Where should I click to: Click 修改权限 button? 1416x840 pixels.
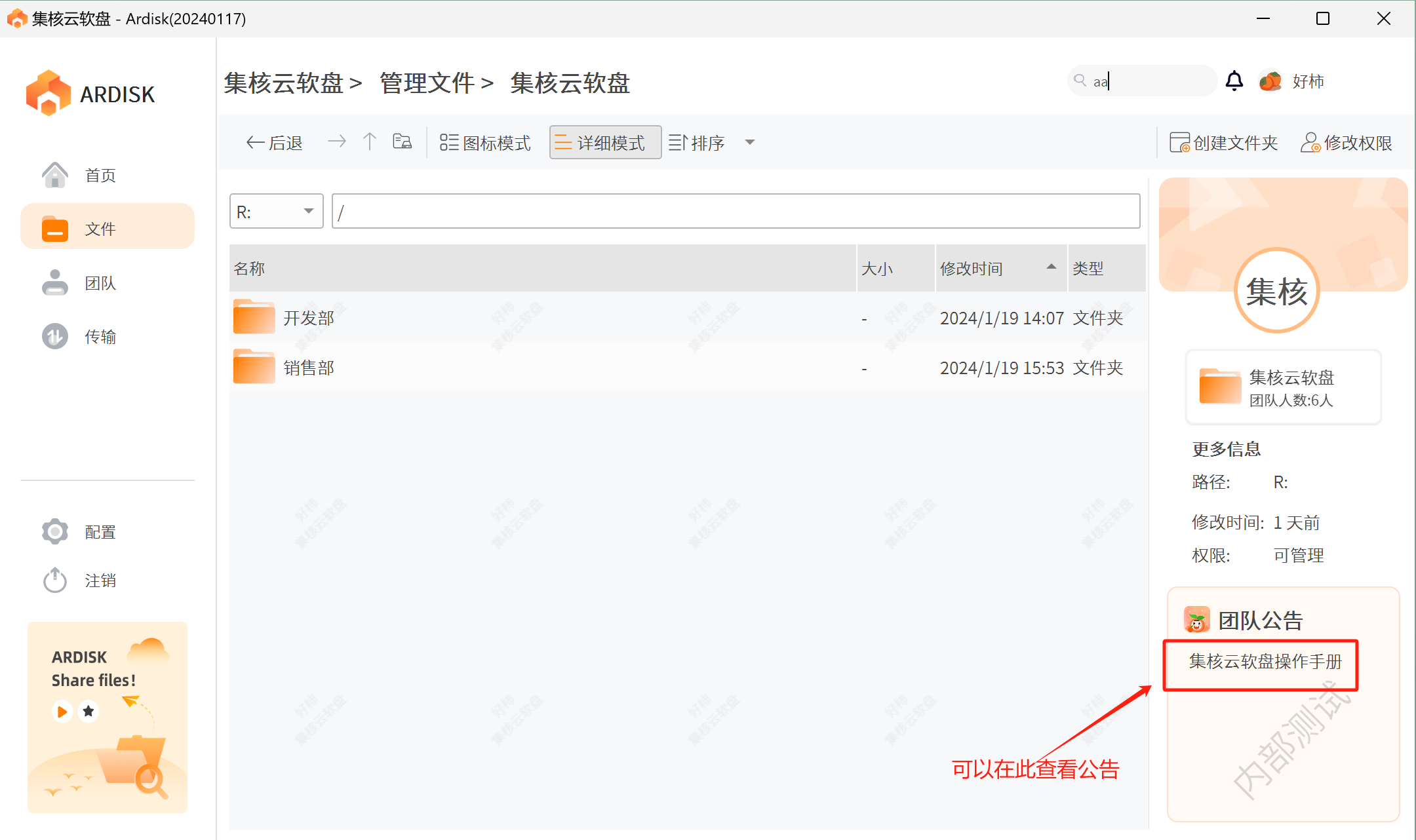(1347, 143)
